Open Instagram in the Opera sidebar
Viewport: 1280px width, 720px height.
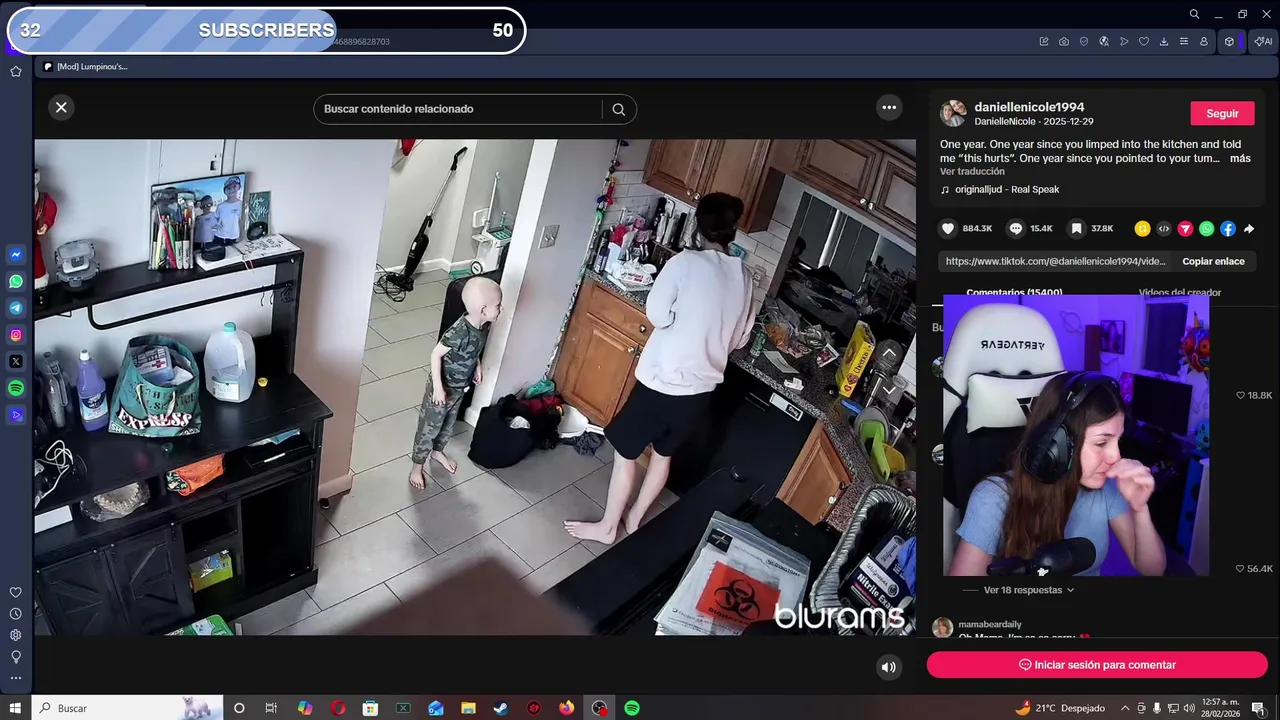pos(16,335)
